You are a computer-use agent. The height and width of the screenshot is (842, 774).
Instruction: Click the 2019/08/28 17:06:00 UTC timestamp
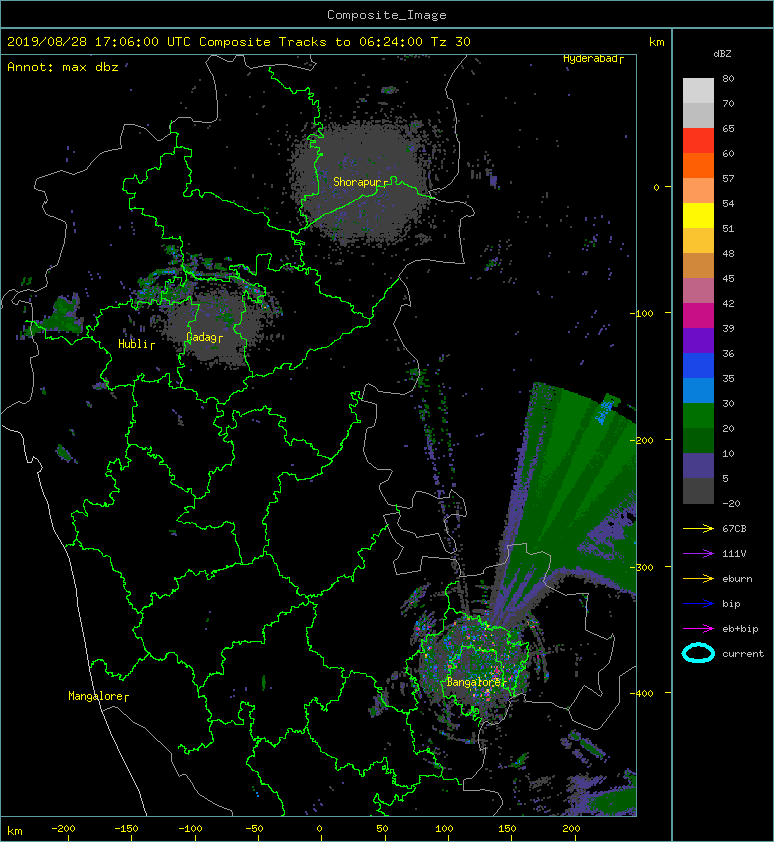(99, 42)
